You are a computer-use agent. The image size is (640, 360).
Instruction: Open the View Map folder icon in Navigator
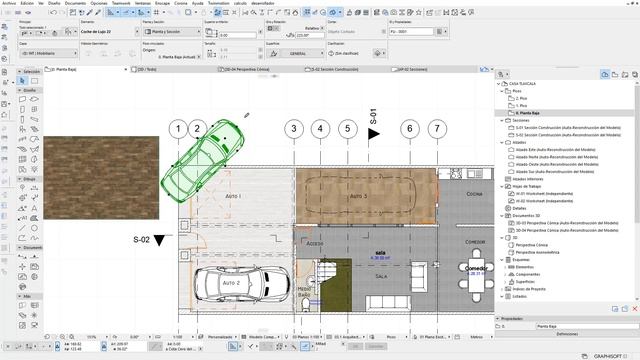615,74
